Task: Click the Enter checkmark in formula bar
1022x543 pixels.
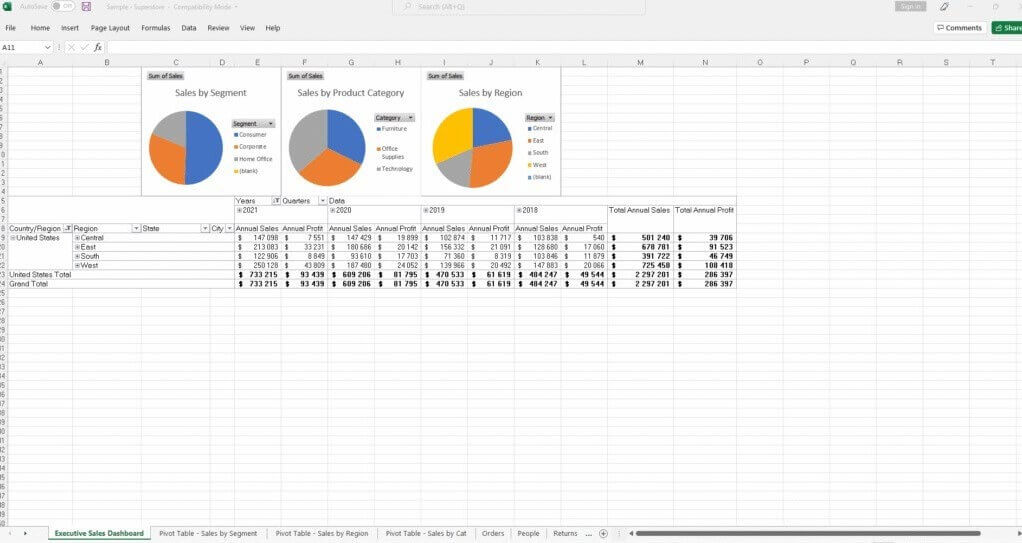Action: (x=85, y=47)
